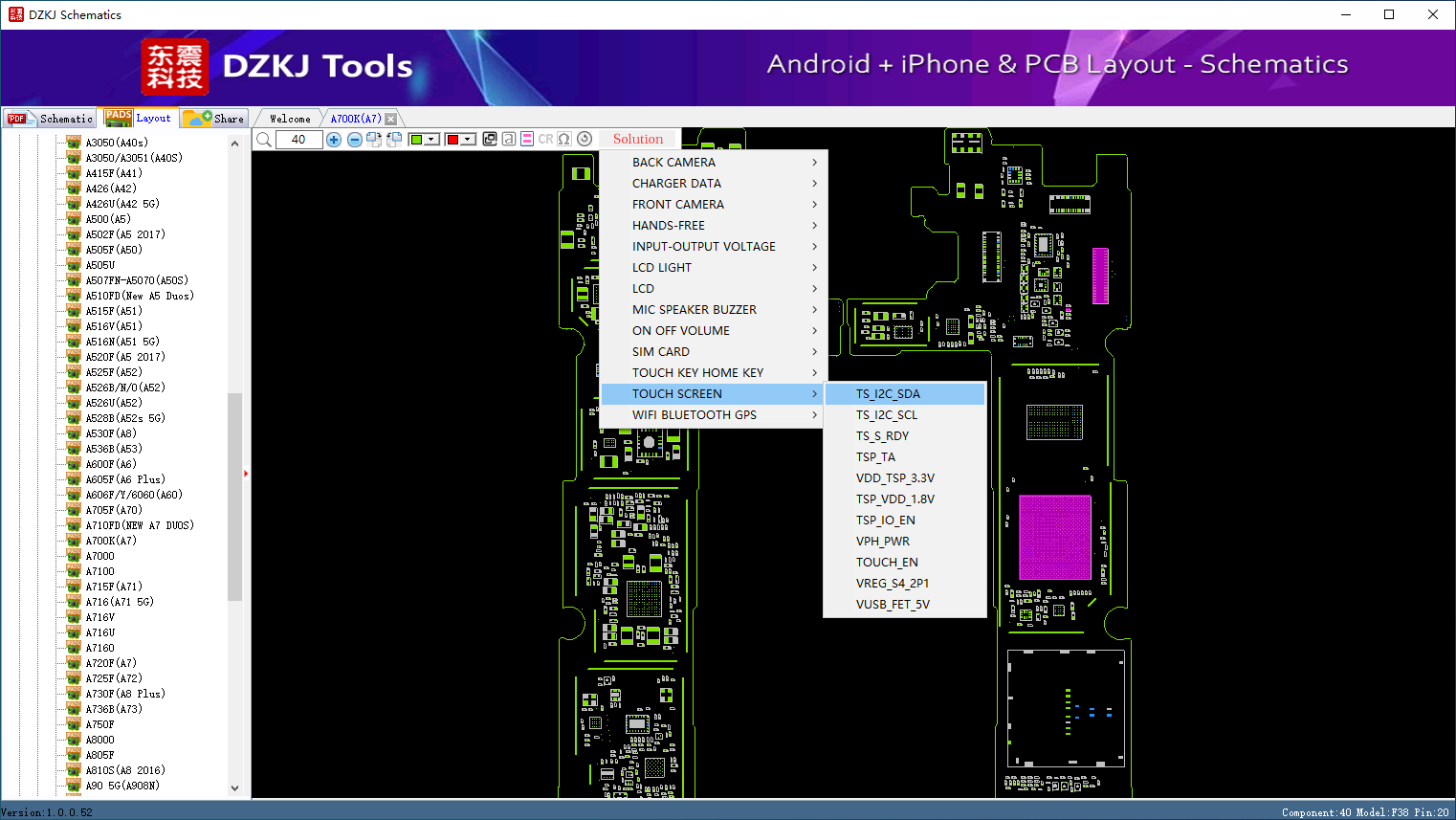Expand the CHARGER DATA submenu arrow
The width and height of the screenshot is (1456, 820).
814,184
